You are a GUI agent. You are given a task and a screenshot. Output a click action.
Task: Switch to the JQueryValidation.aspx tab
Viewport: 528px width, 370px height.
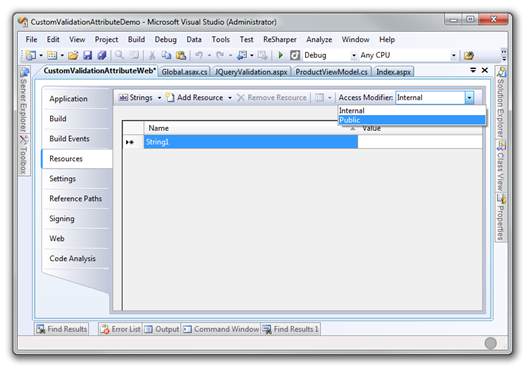coord(251,72)
